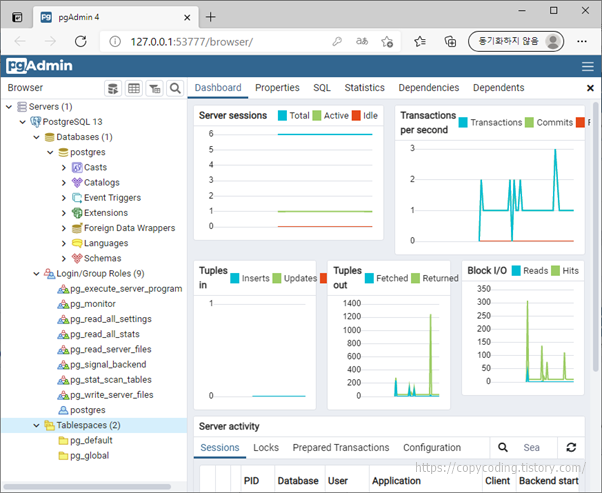Click the Idle legend swatch in Server sessions
The height and width of the screenshot is (493, 602).
356,116
